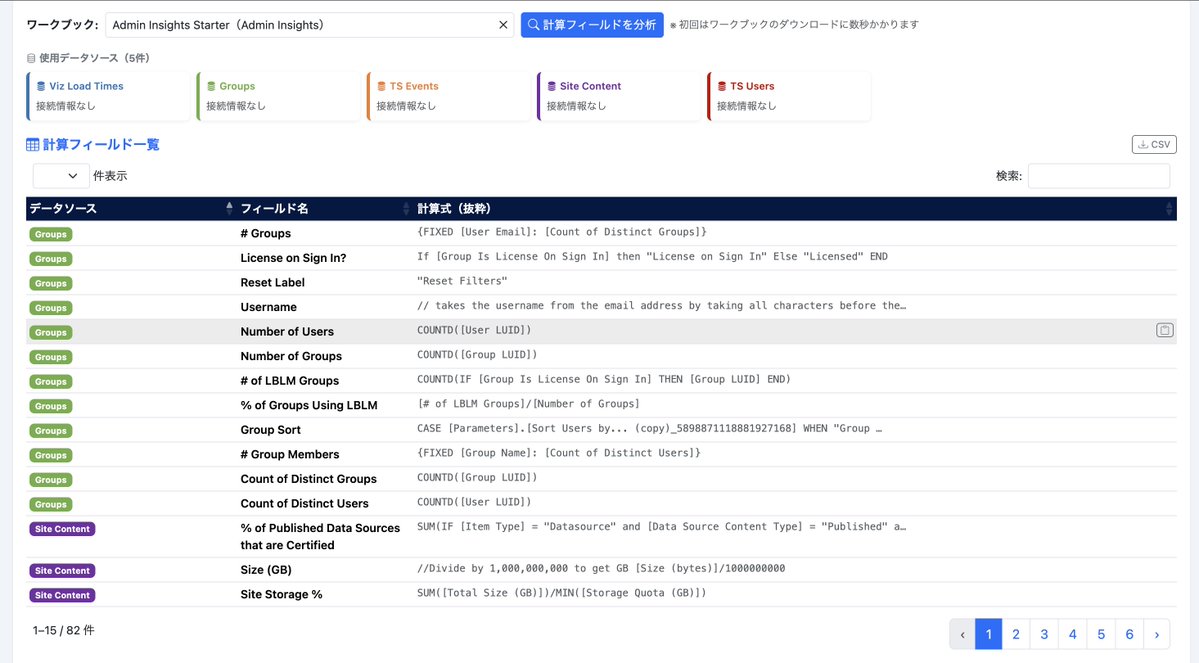Select the # Groups field name
This screenshot has height=663, width=1199.
click(x=265, y=233)
